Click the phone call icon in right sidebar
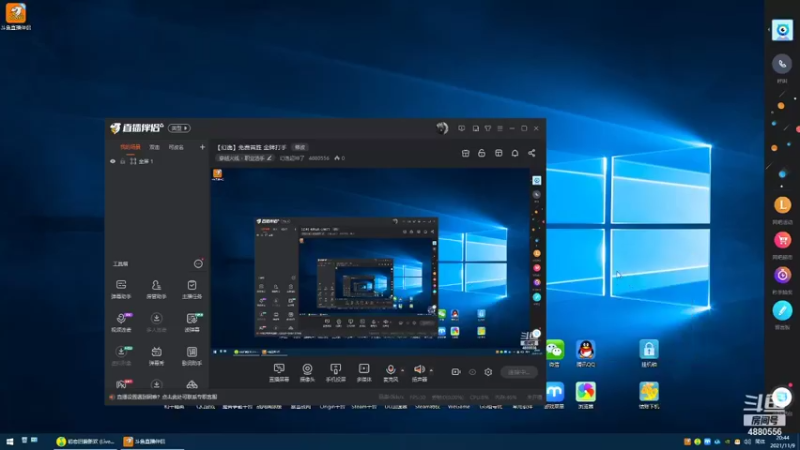 [782, 64]
